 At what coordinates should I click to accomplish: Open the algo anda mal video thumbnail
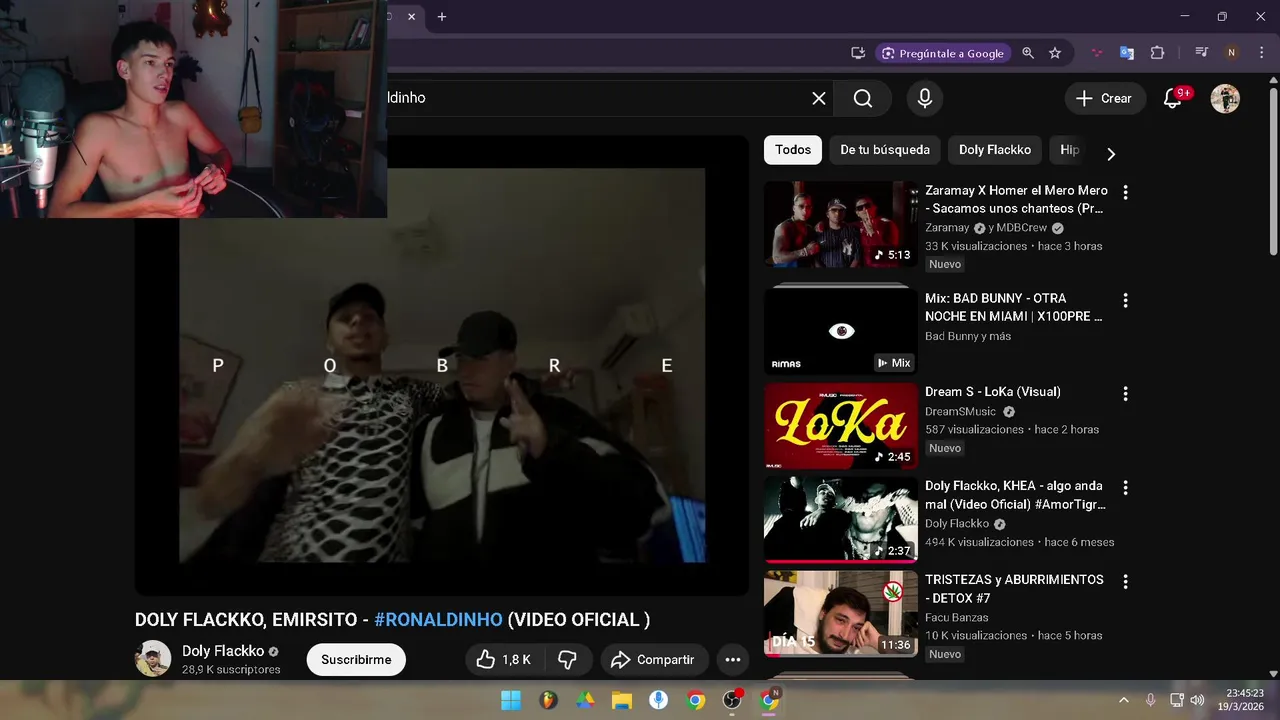840,520
